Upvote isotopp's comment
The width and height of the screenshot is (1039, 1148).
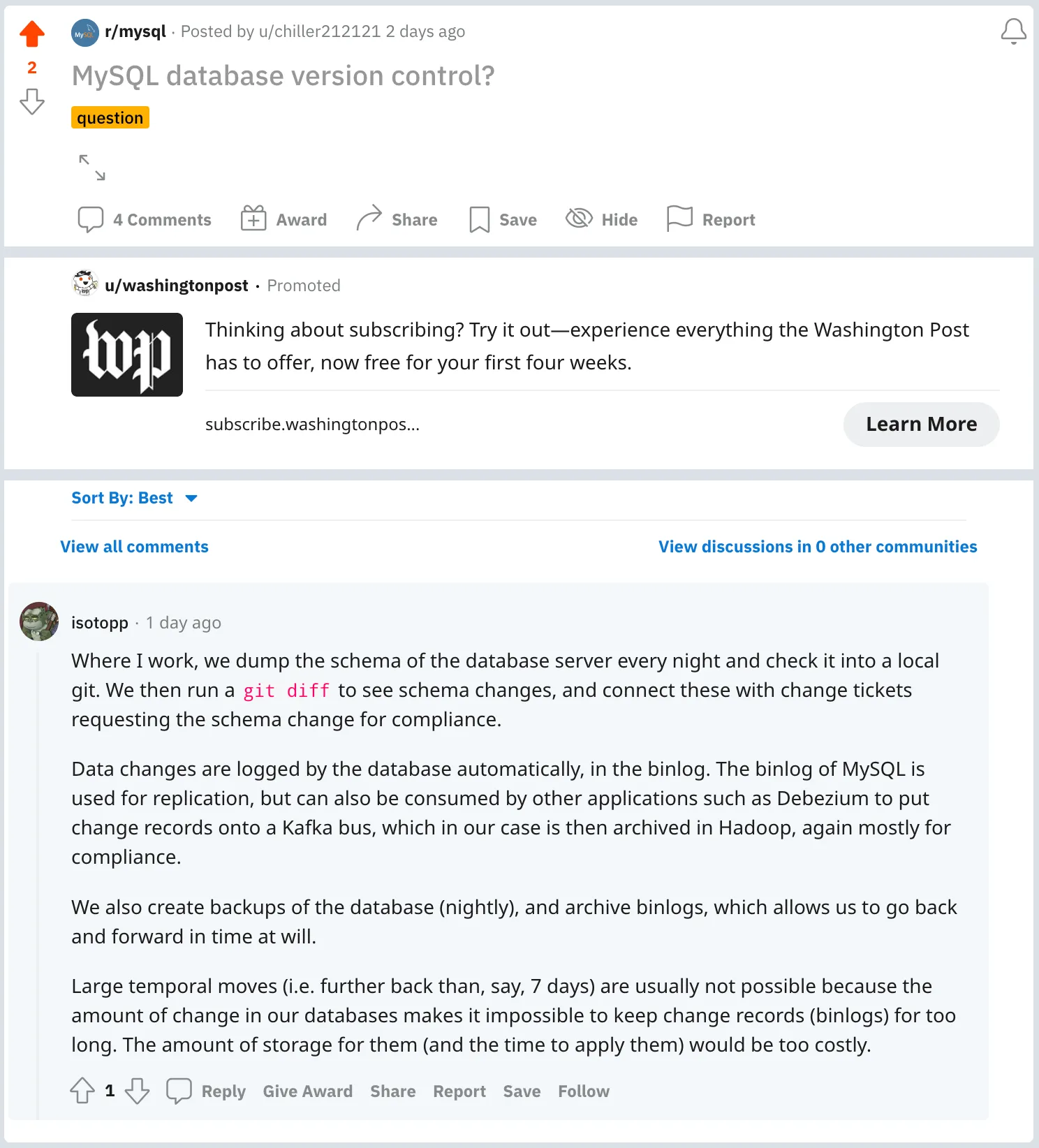(83, 1089)
